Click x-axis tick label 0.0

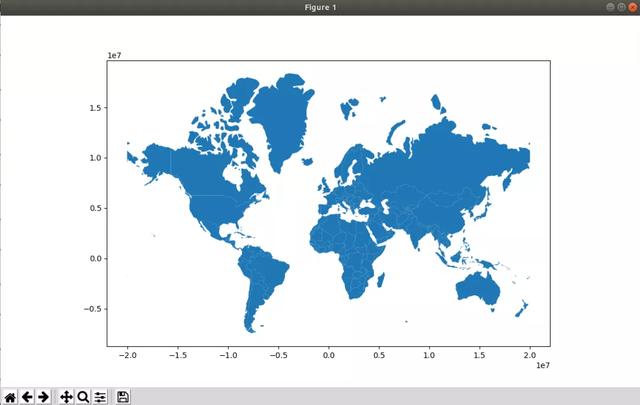pos(329,355)
